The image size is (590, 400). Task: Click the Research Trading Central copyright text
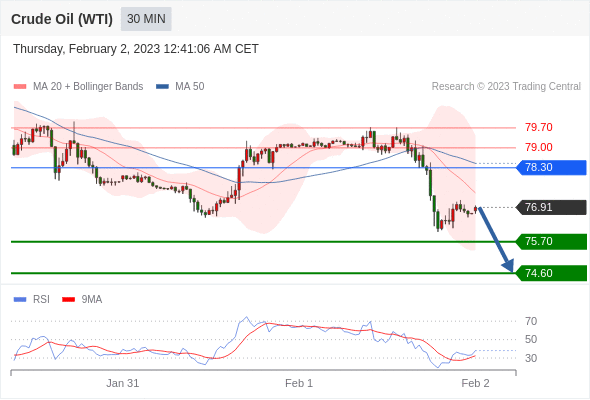click(x=506, y=87)
